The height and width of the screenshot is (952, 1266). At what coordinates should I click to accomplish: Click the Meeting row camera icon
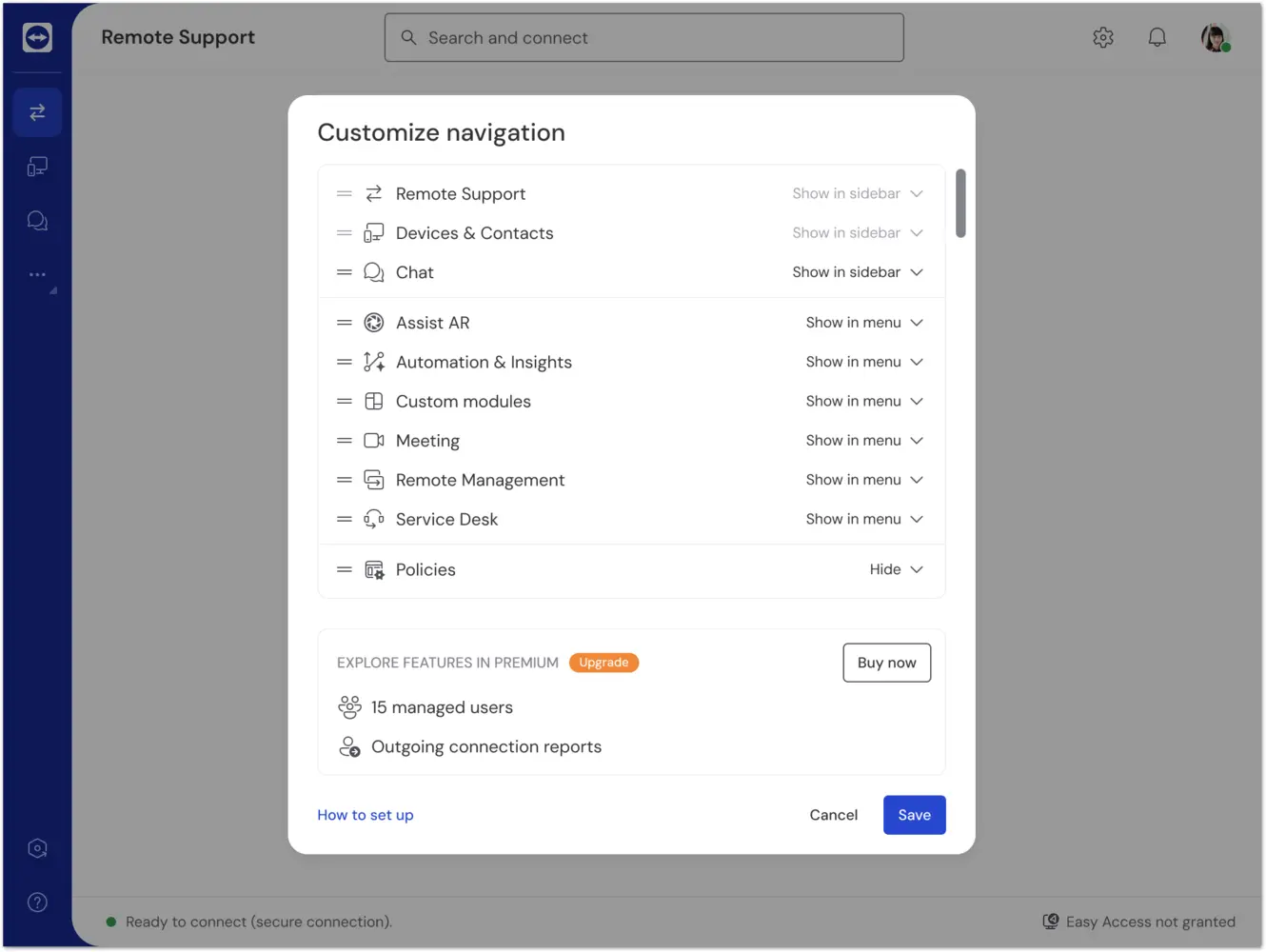(374, 441)
